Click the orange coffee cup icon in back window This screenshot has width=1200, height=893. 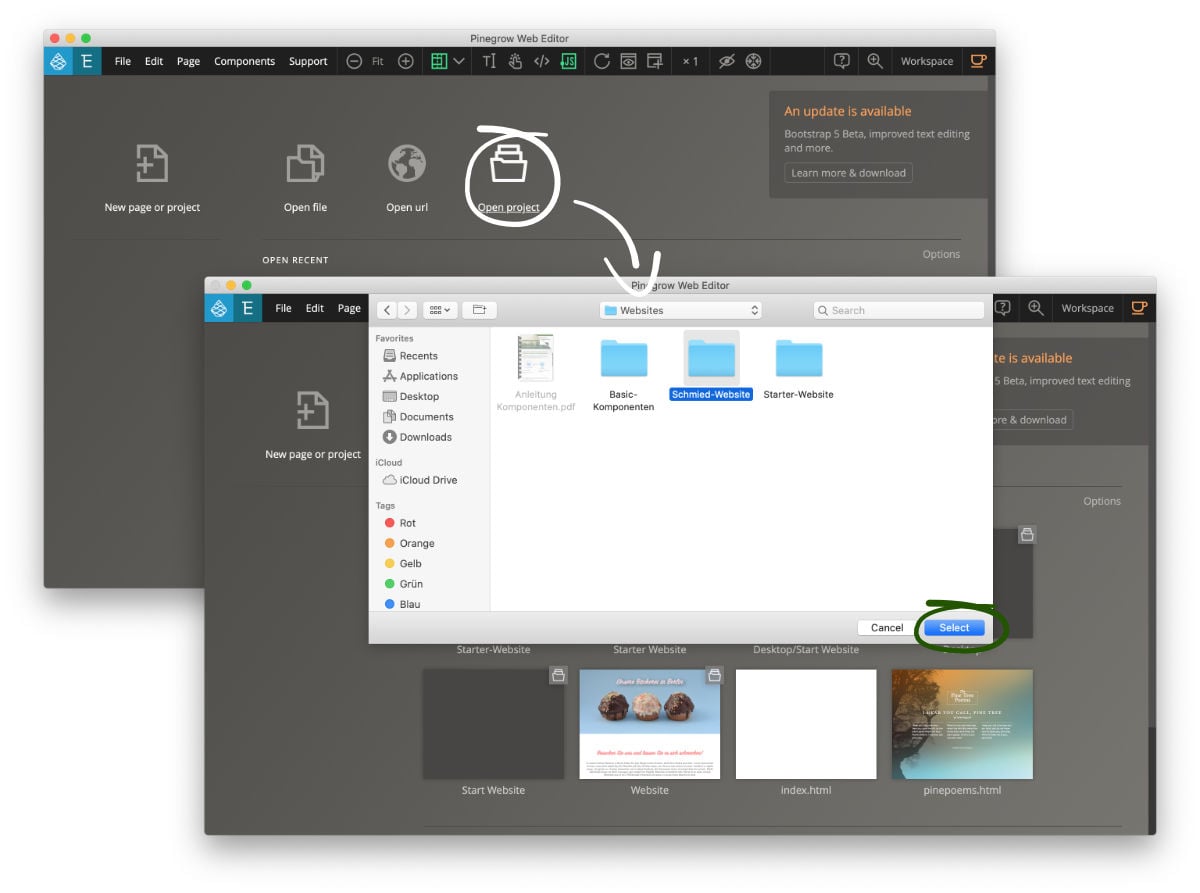coord(978,61)
